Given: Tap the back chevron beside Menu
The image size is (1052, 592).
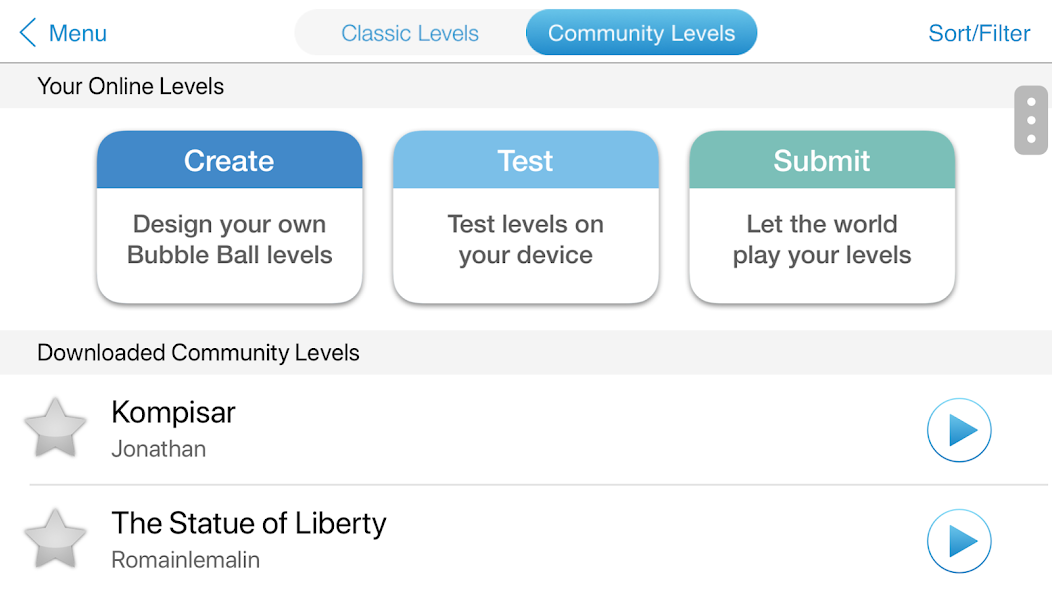Looking at the screenshot, I should pyautogui.click(x=28, y=33).
